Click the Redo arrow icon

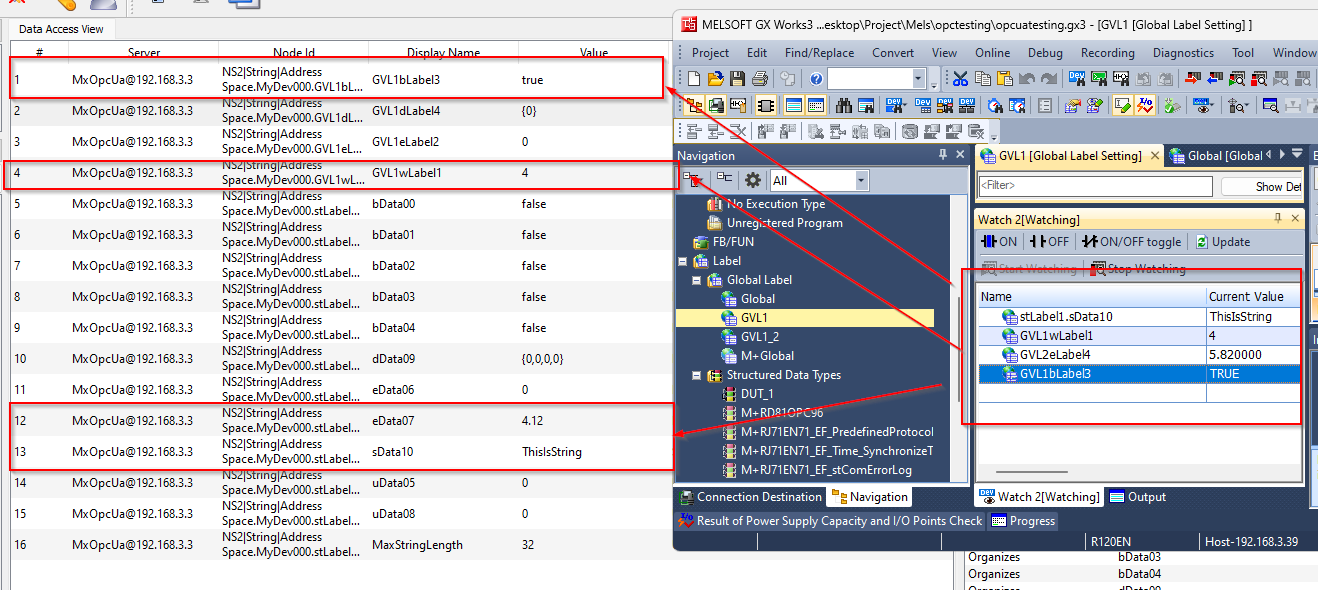pos(1049,78)
